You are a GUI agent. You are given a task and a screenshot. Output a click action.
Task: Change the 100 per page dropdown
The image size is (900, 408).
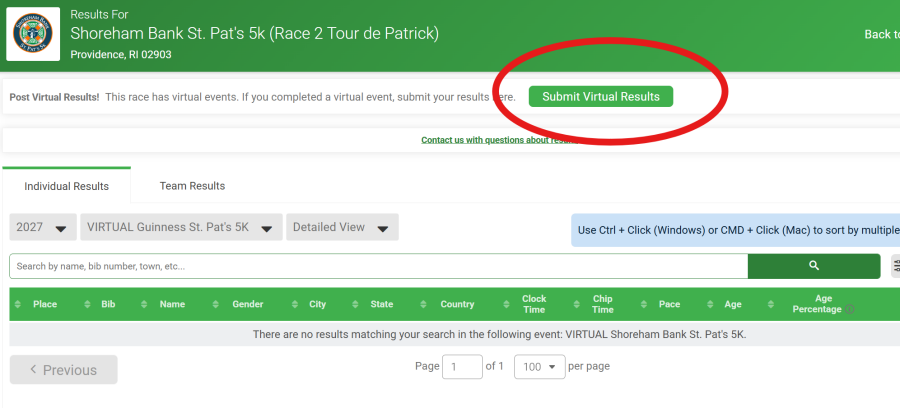pyautogui.click(x=539, y=367)
